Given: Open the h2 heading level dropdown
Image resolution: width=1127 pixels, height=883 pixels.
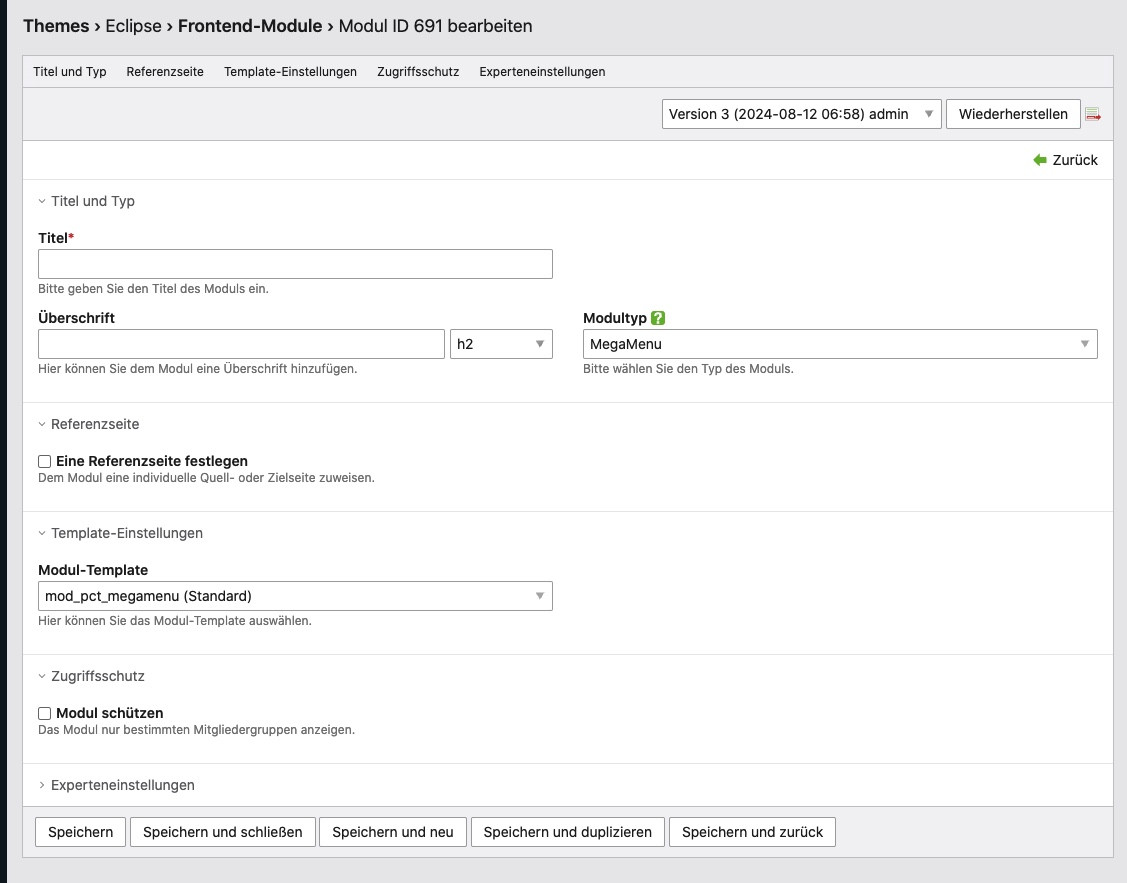Looking at the screenshot, I should [501, 344].
